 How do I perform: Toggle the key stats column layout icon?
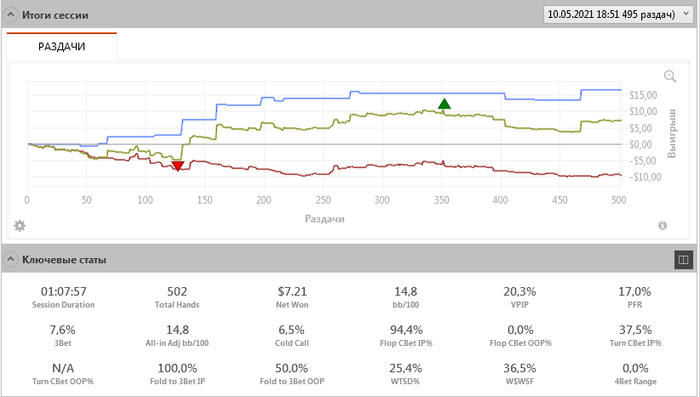[x=683, y=259]
